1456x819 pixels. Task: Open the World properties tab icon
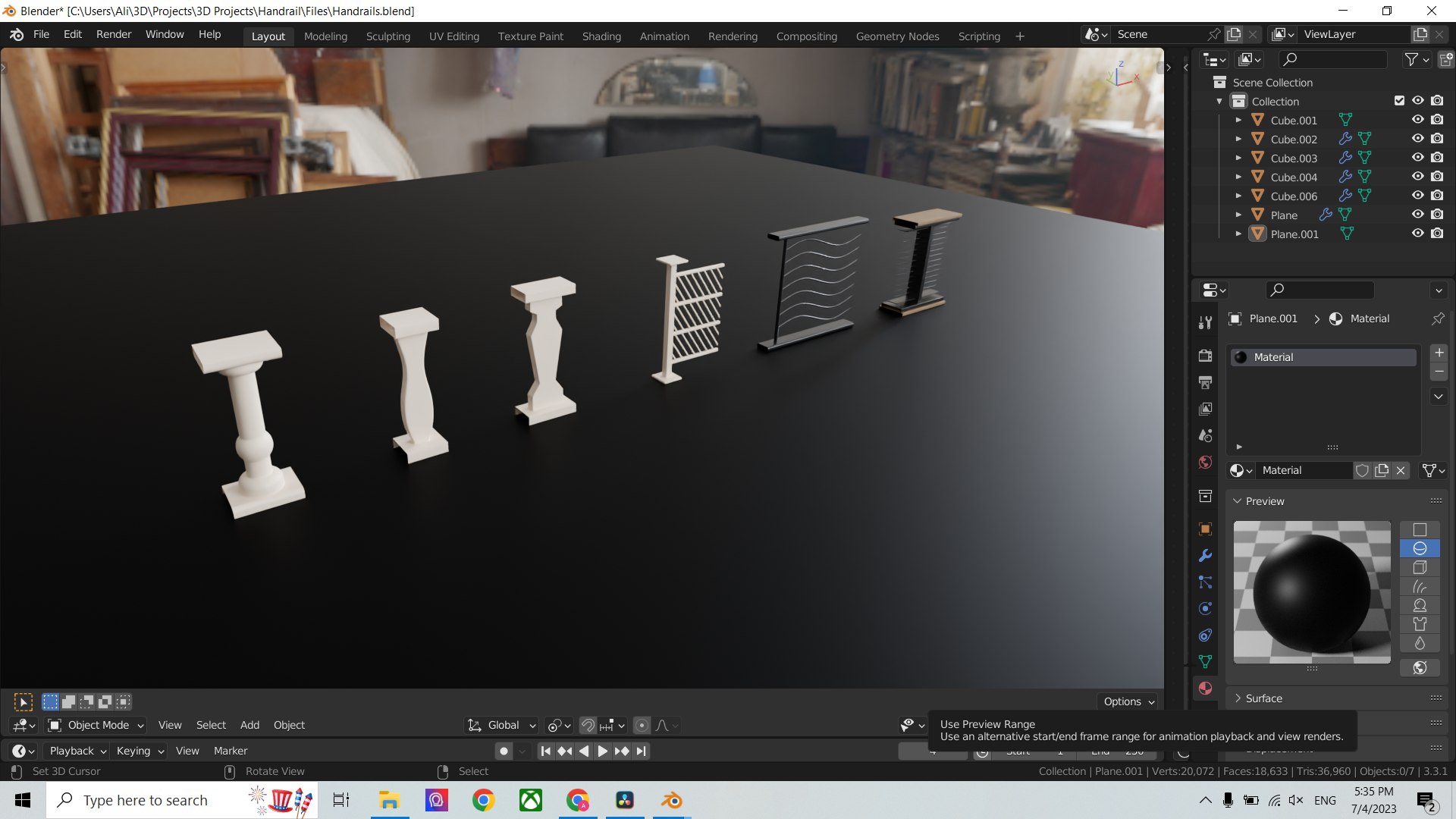[1205, 462]
